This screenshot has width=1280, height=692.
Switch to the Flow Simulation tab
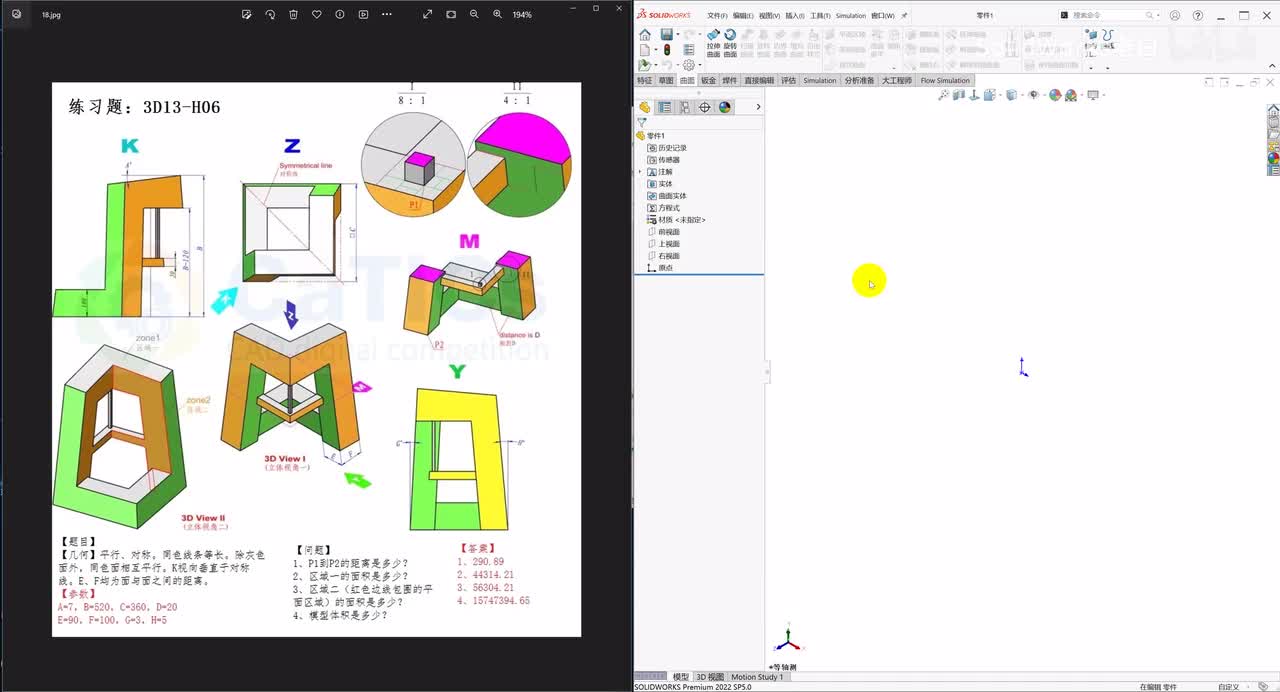(945, 81)
